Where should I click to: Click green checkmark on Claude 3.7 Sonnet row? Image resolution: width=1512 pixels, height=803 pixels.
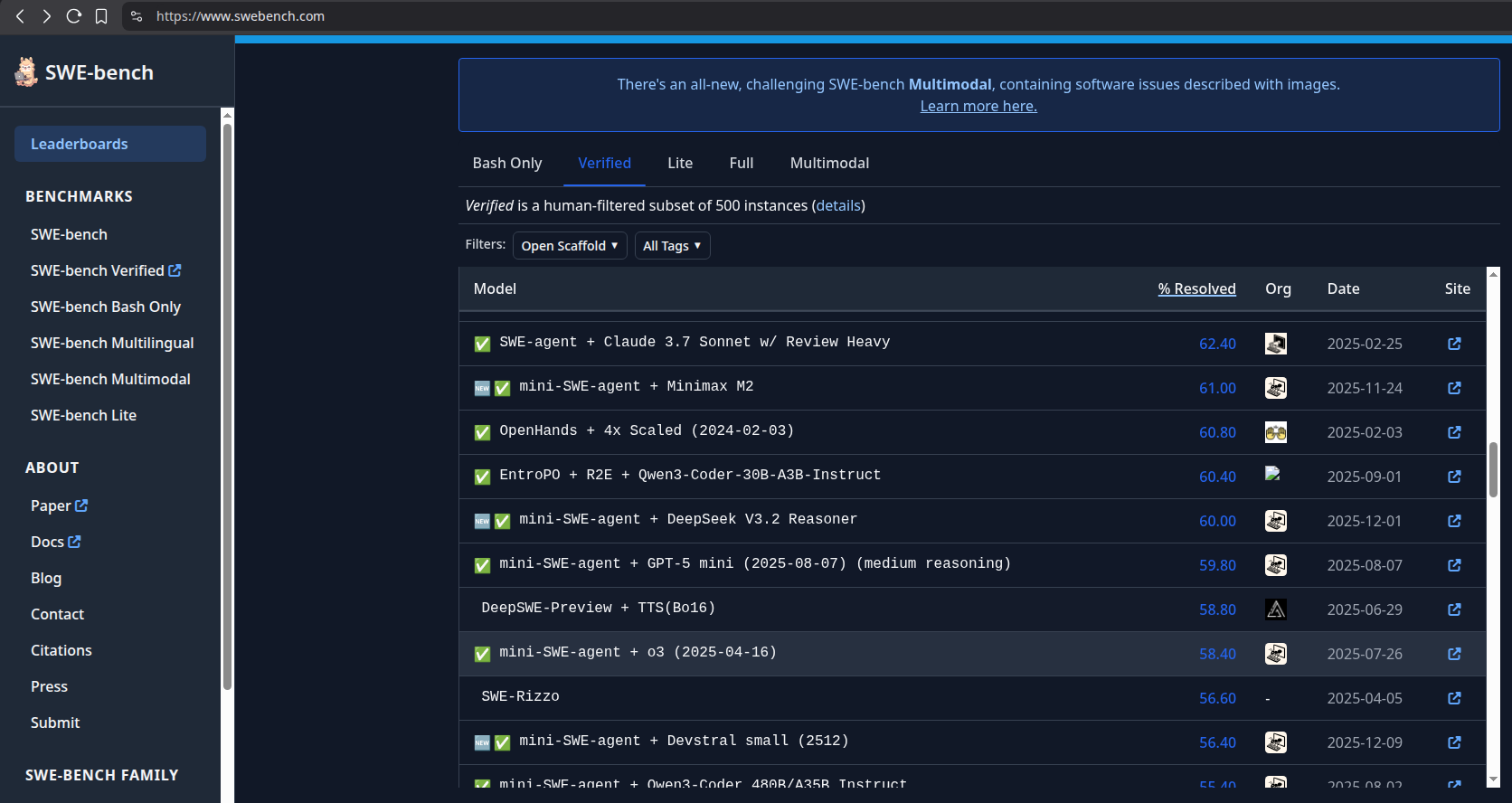pyautogui.click(x=483, y=344)
